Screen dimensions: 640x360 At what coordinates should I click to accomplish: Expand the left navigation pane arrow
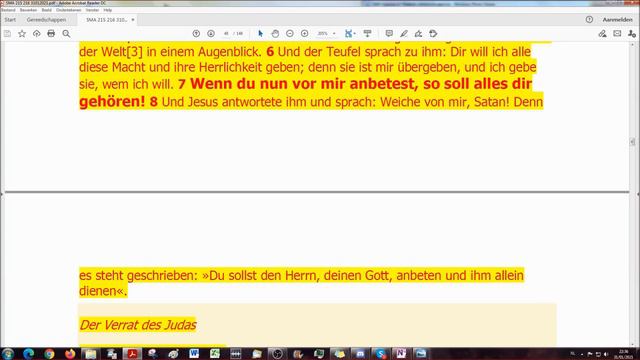(2, 194)
